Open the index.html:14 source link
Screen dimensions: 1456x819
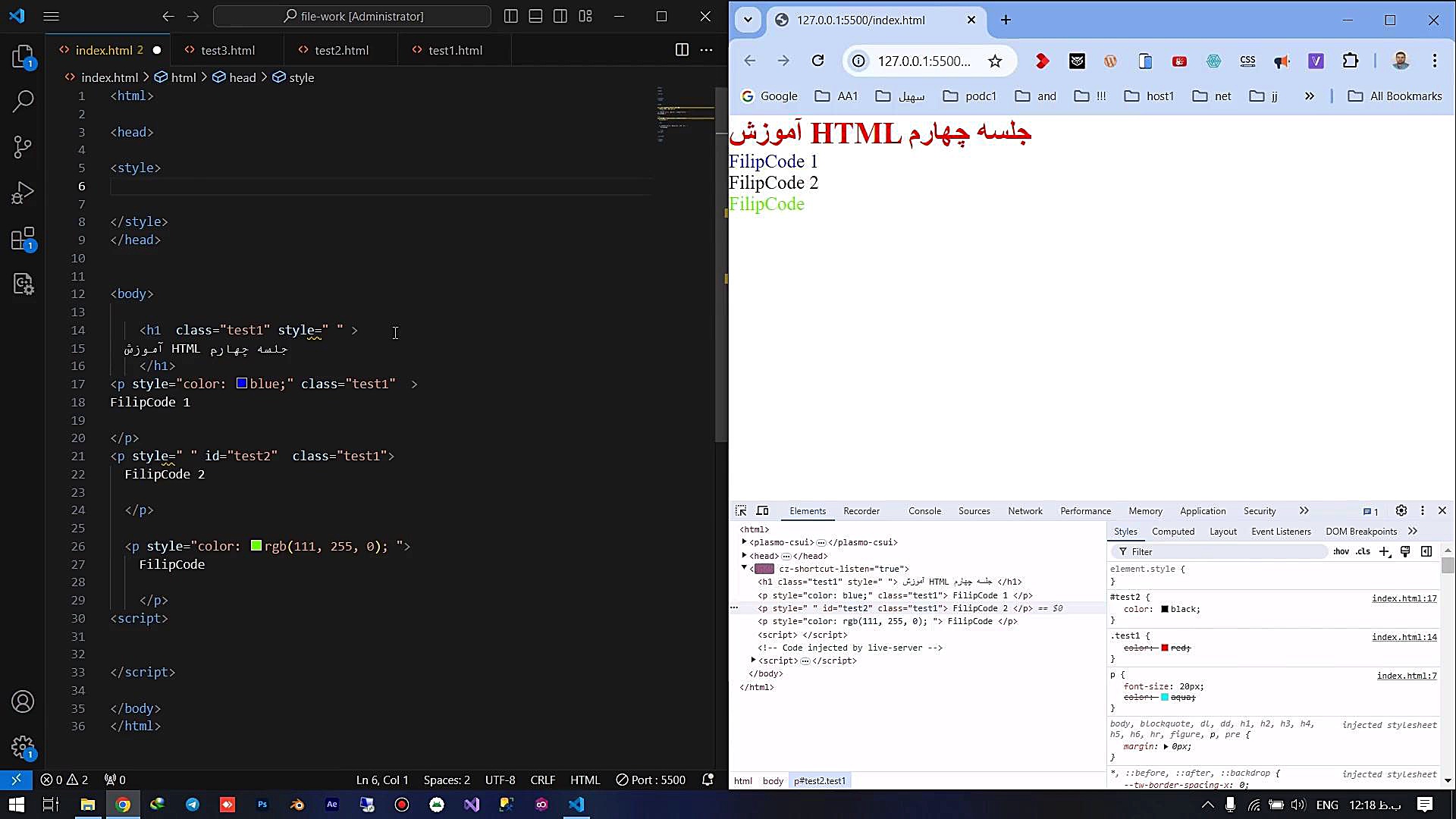tap(1404, 637)
